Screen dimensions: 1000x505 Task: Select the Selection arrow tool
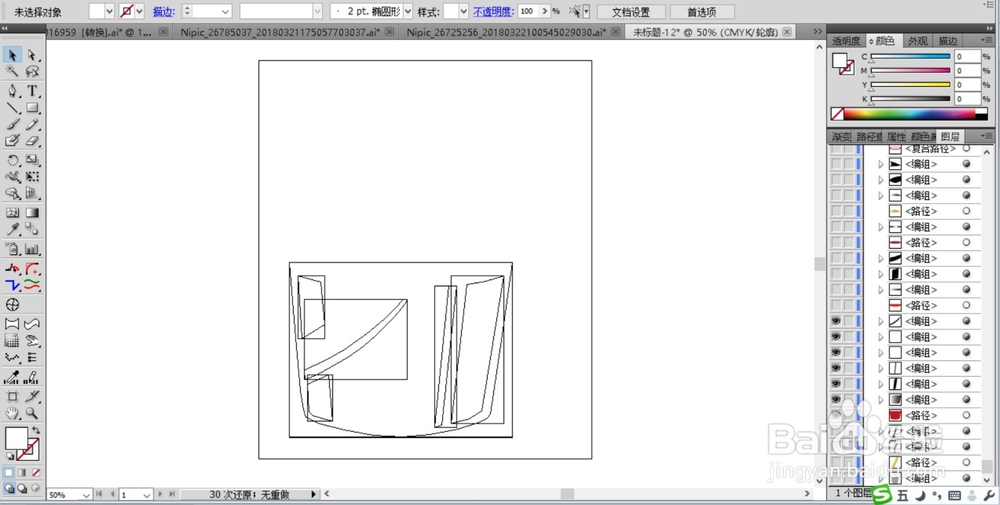pyautogui.click(x=12, y=55)
